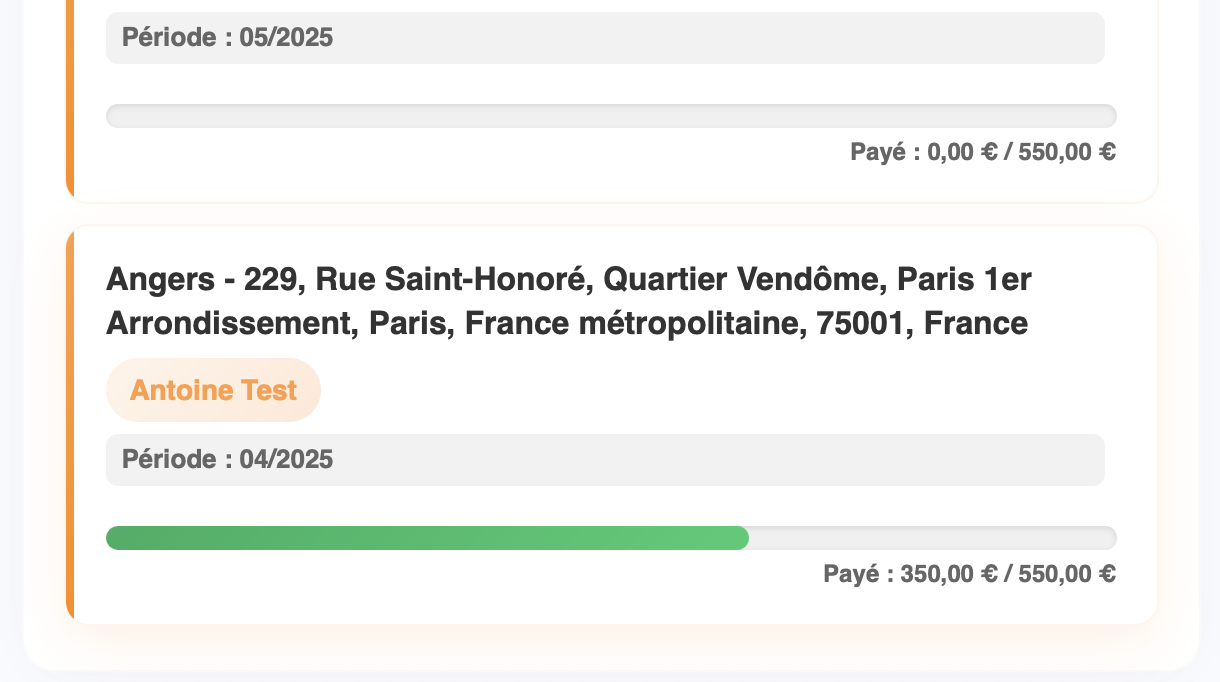Open the Angers Rue Saint-Honoré rent card title
The image size is (1220, 682).
coord(568,302)
